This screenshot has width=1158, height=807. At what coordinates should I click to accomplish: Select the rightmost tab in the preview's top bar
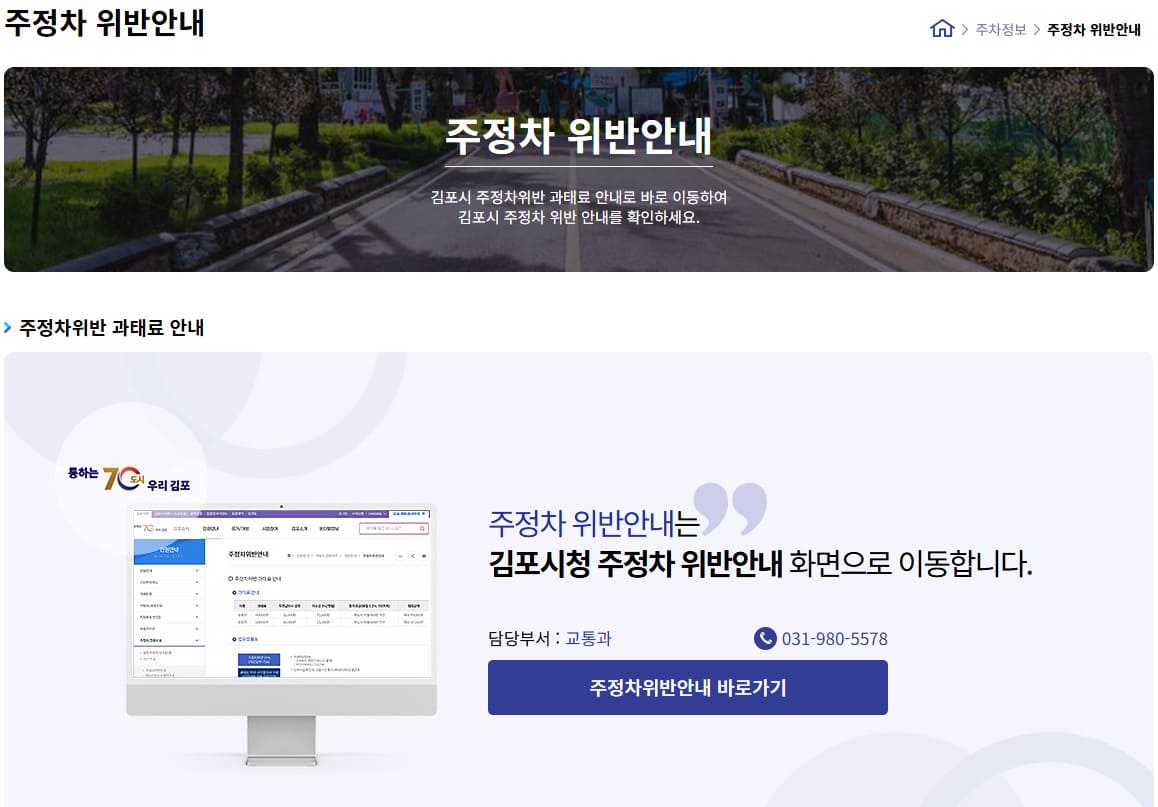408,514
